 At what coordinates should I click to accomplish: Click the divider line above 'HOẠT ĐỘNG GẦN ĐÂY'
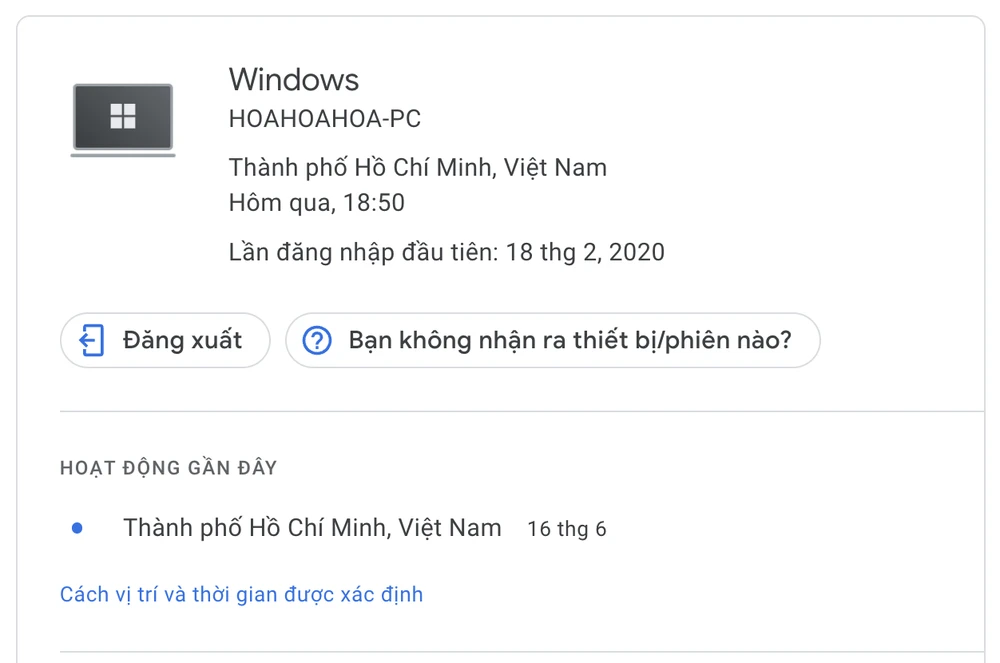click(520, 411)
